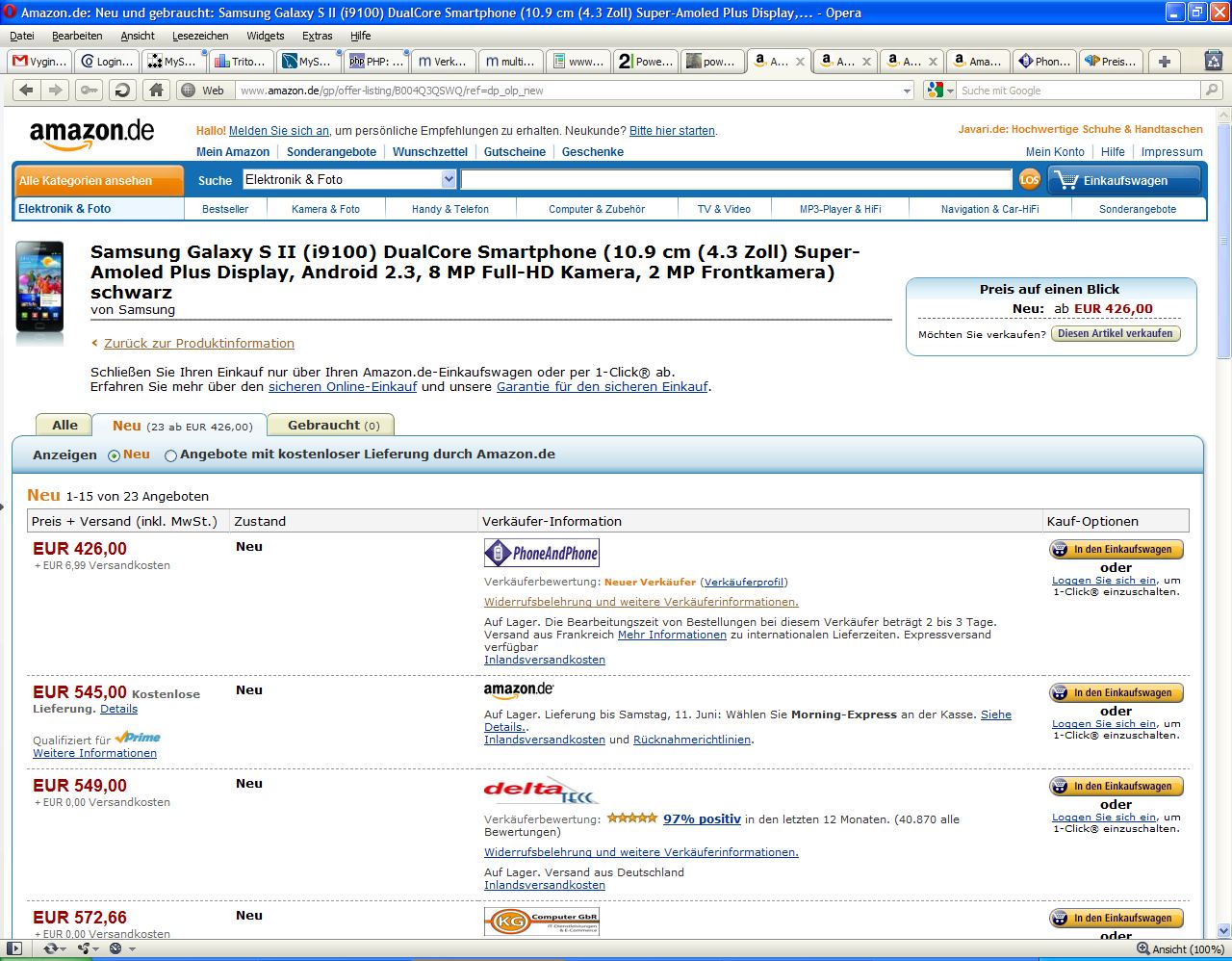Open the Einkaufswagen cart button
Viewport: 1232px width, 961px height.
click(x=1125, y=180)
